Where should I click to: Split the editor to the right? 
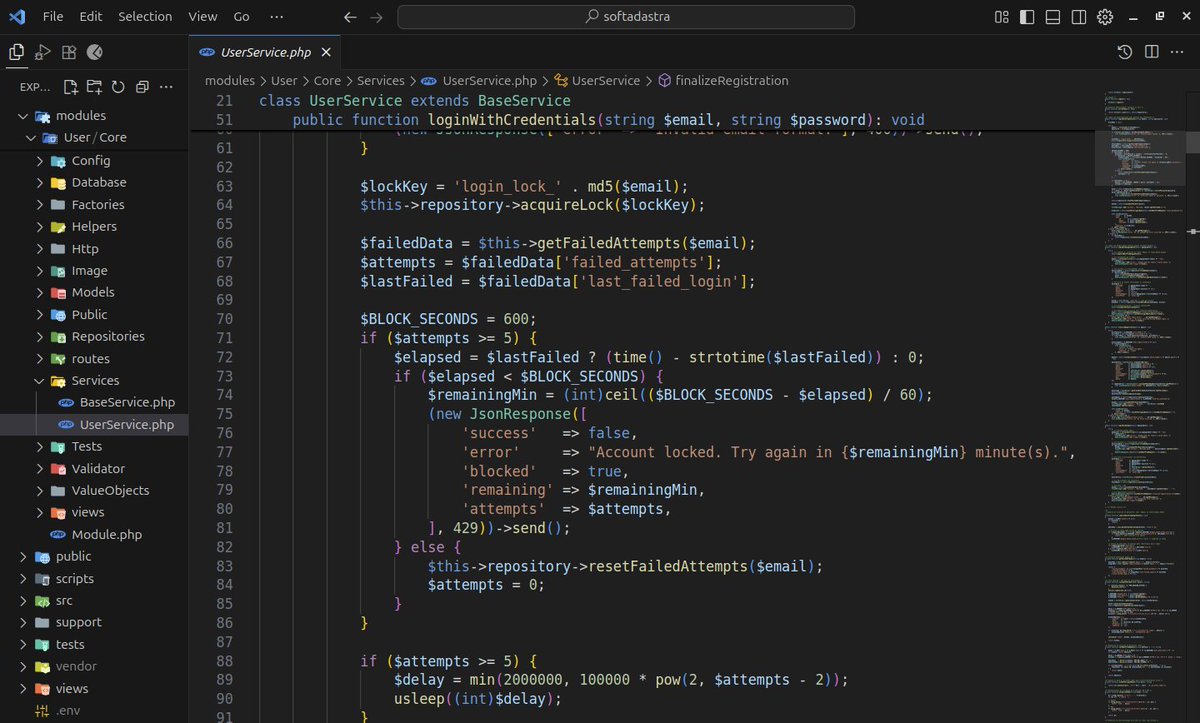click(1151, 52)
